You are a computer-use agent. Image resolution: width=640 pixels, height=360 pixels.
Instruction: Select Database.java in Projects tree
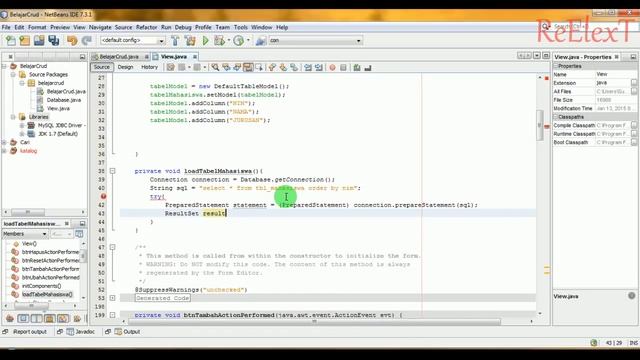point(64,100)
